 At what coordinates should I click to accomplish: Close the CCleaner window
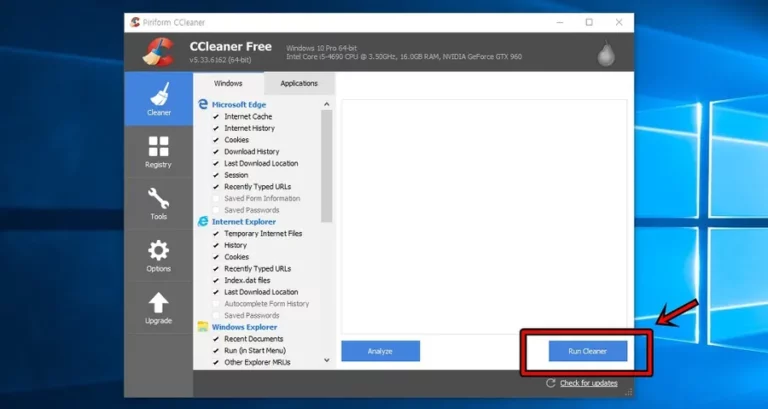coord(619,23)
